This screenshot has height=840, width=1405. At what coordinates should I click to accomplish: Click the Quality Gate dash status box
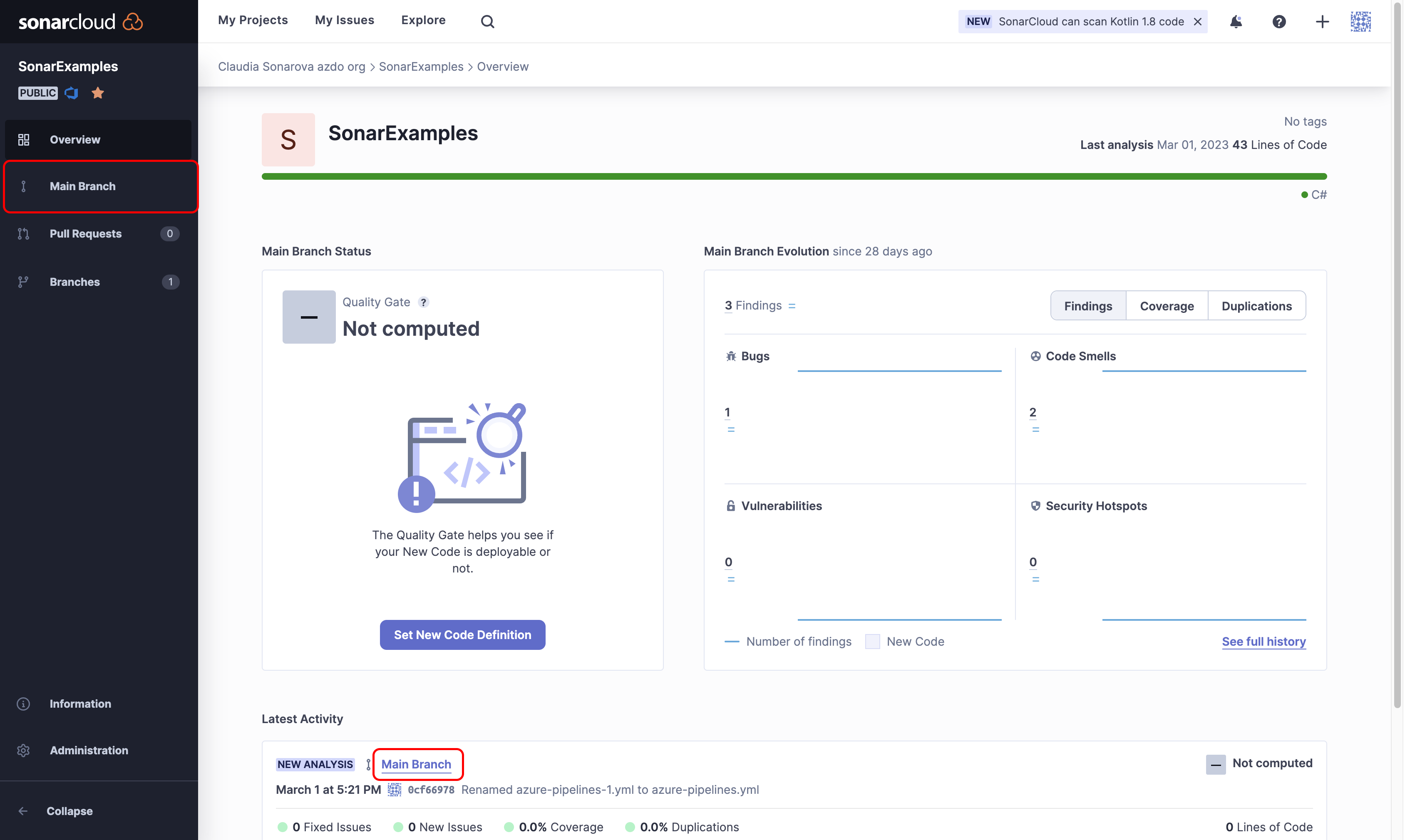click(x=309, y=317)
